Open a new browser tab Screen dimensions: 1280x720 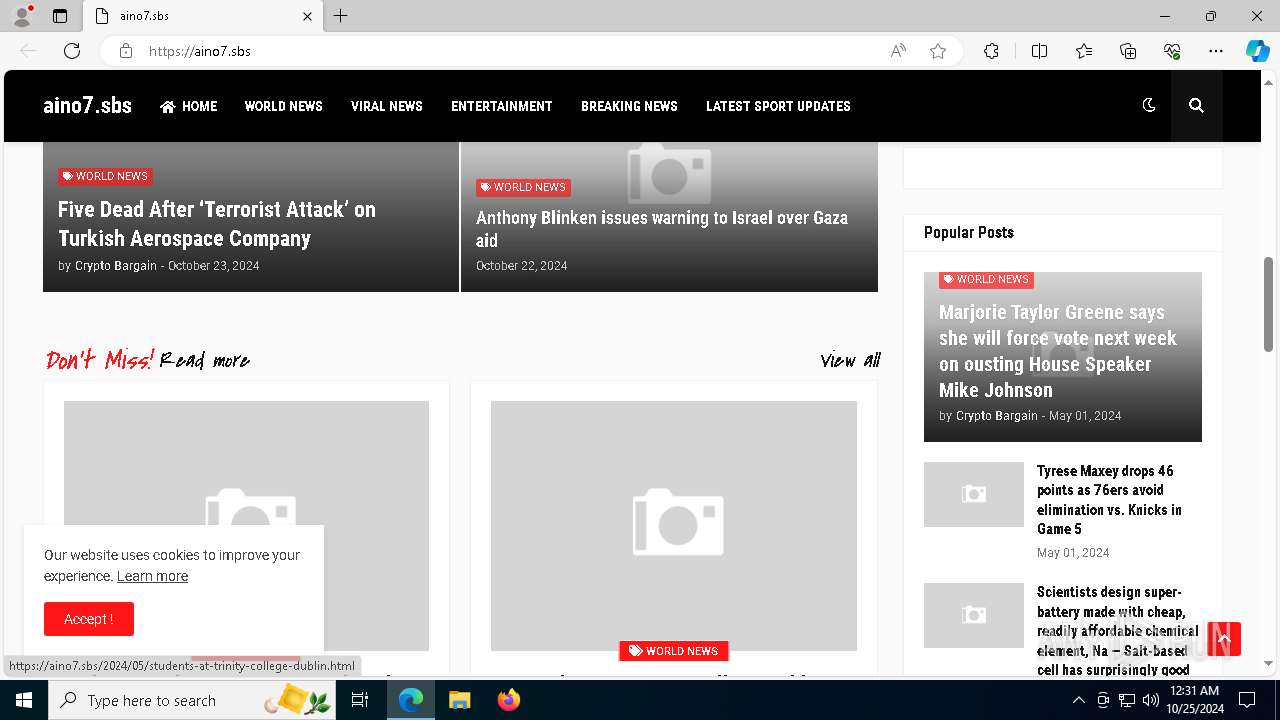pos(341,16)
